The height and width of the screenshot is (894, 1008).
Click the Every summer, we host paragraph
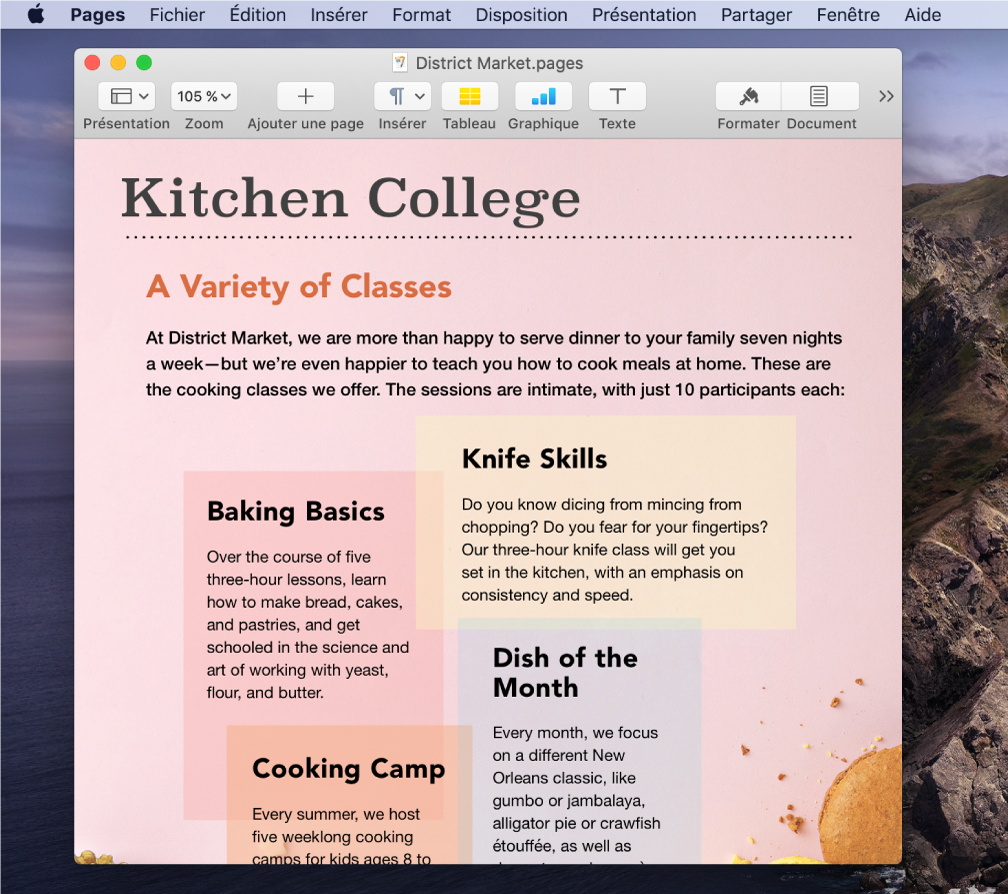click(341, 836)
